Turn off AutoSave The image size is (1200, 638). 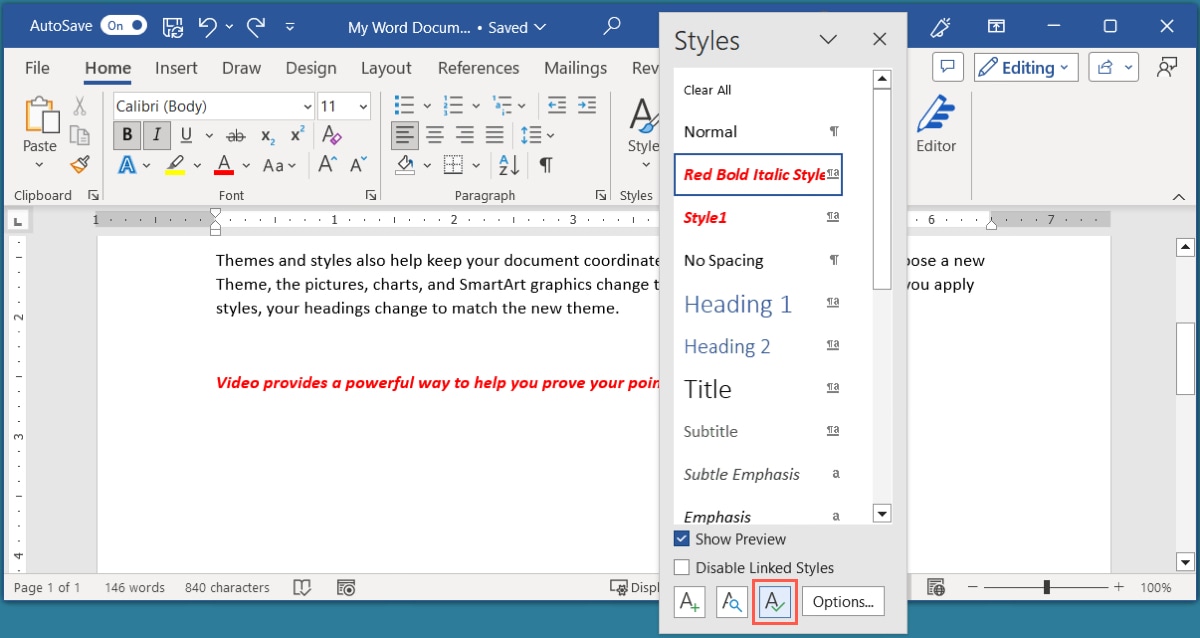[x=123, y=25]
